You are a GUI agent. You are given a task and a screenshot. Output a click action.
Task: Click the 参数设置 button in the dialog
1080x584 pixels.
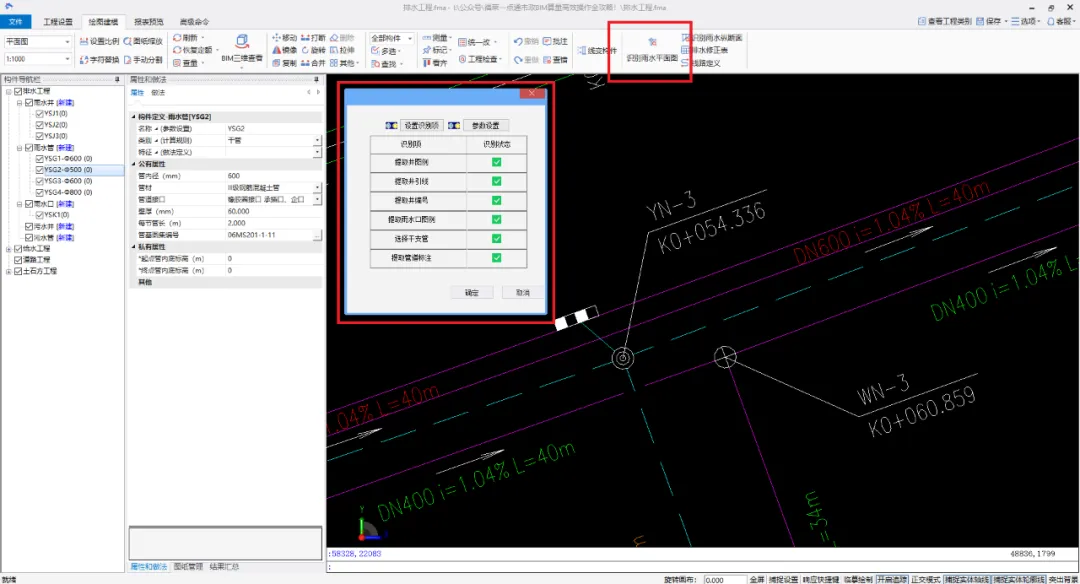[486, 125]
